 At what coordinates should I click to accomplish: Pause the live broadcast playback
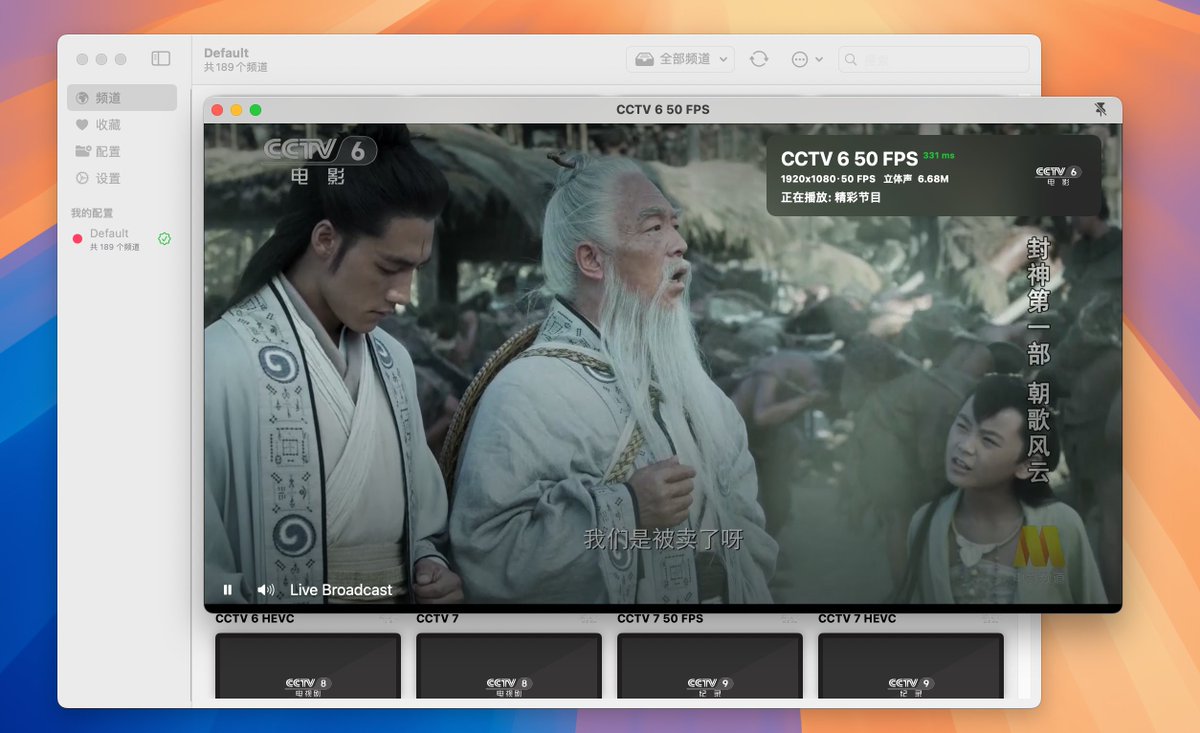228,590
